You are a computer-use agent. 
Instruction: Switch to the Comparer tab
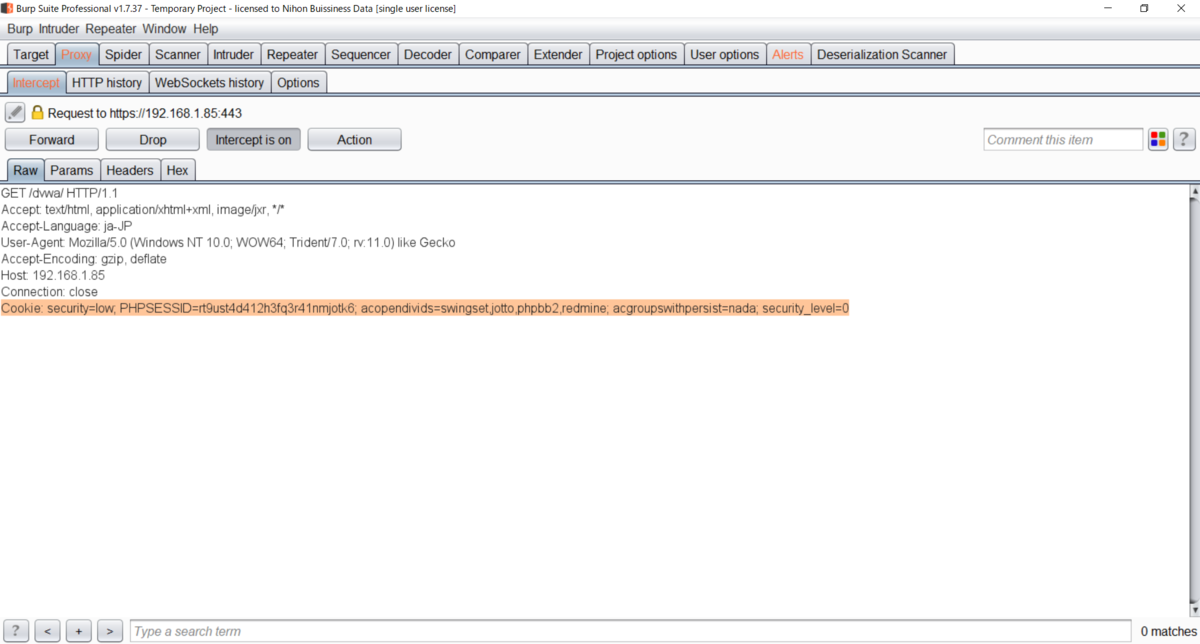click(x=493, y=54)
